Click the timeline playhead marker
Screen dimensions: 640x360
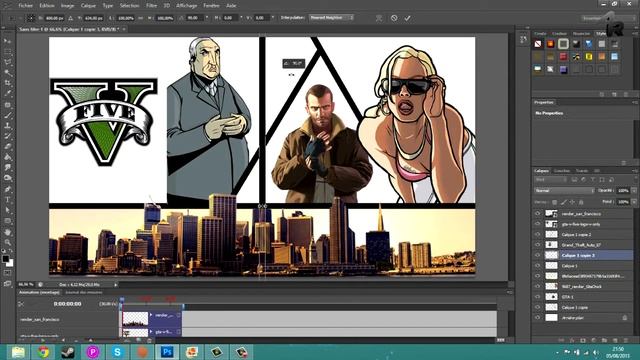[x=121, y=301]
